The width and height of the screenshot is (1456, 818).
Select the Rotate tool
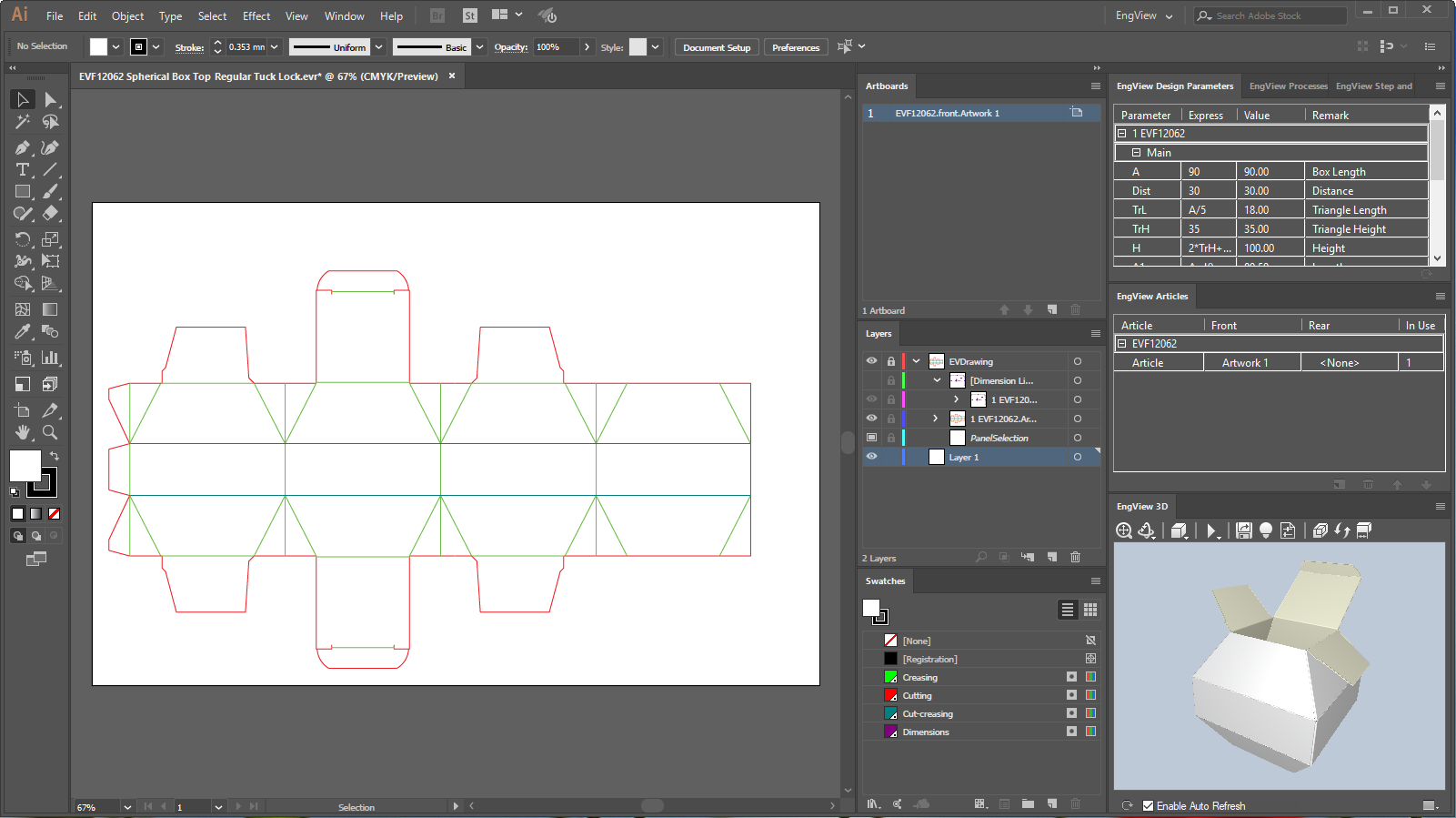click(x=23, y=239)
